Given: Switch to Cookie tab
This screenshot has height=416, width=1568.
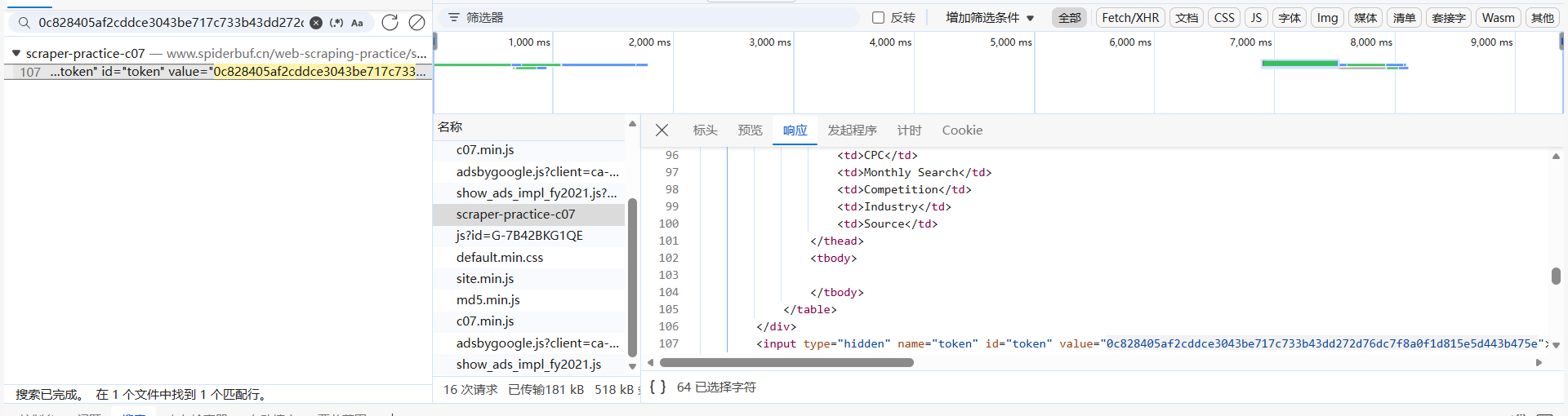Looking at the screenshot, I should tap(962, 131).
